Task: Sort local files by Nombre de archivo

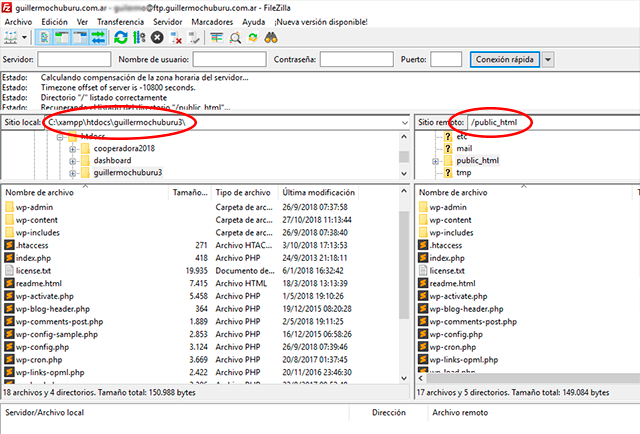Action: coord(85,192)
